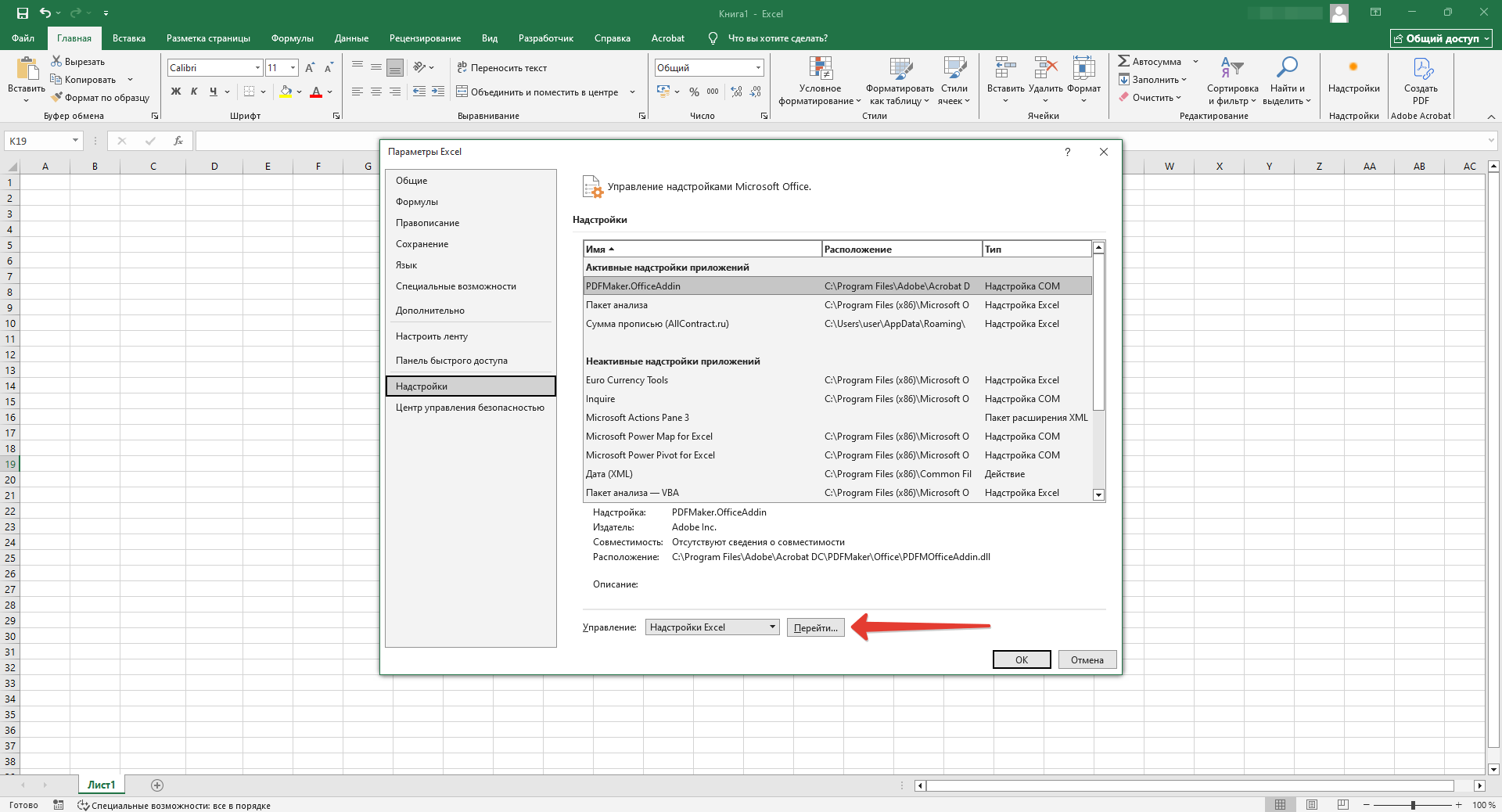Increase font size icon
The image size is (1502, 812).
click(x=311, y=68)
